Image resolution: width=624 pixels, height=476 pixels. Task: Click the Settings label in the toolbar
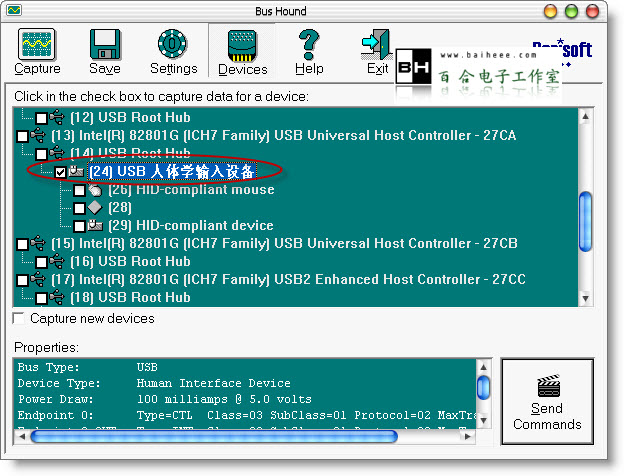[x=174, y=69]
